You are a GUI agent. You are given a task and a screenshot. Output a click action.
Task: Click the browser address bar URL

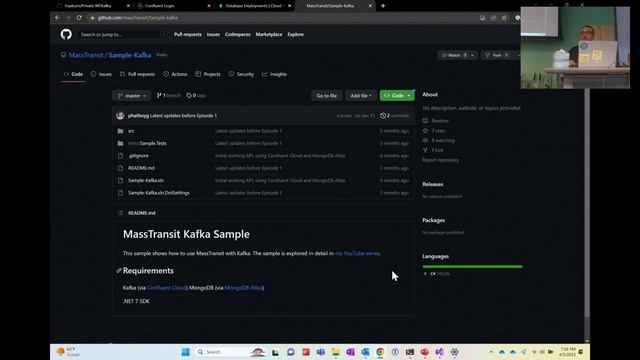tap(138, 18)
